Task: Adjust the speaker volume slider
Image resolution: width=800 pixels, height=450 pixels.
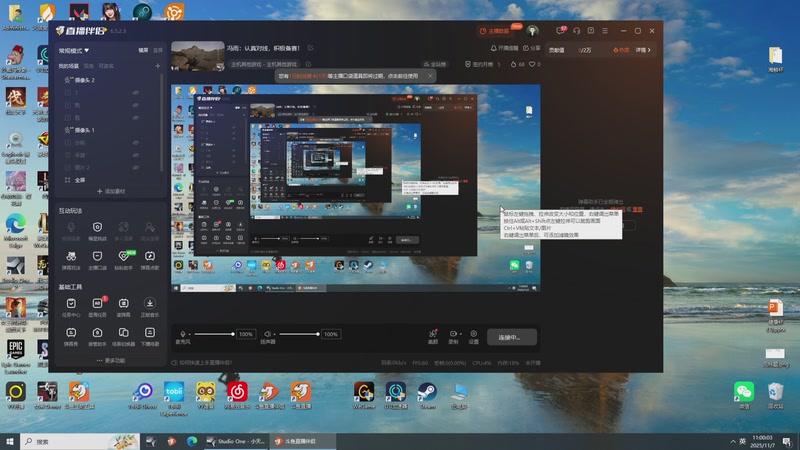Action: [x=299, y=334]
